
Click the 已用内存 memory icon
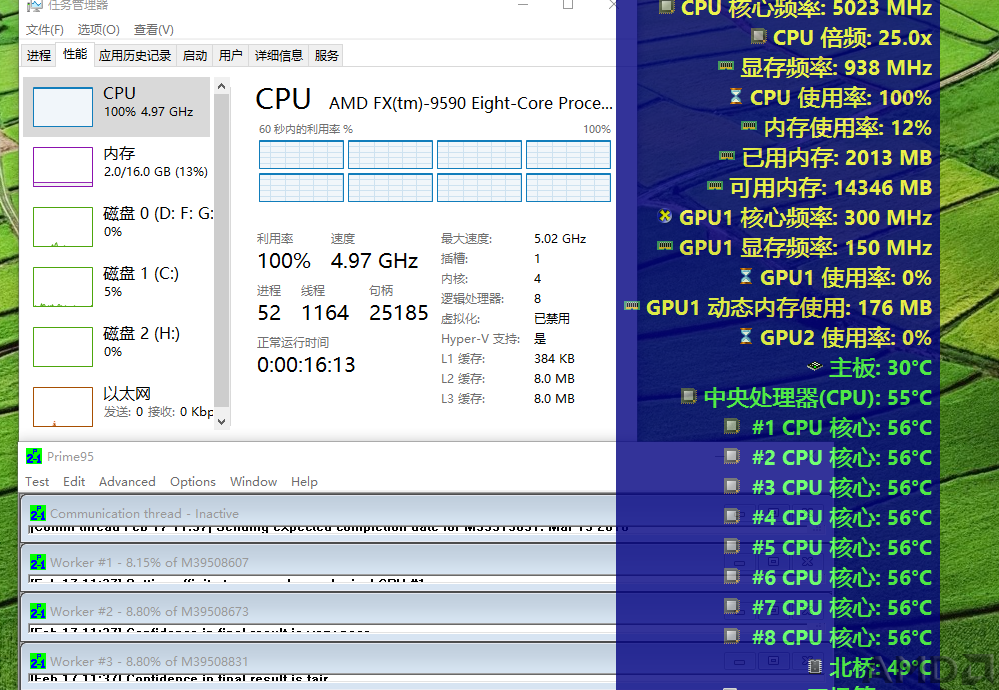click(x=727, y=155)
